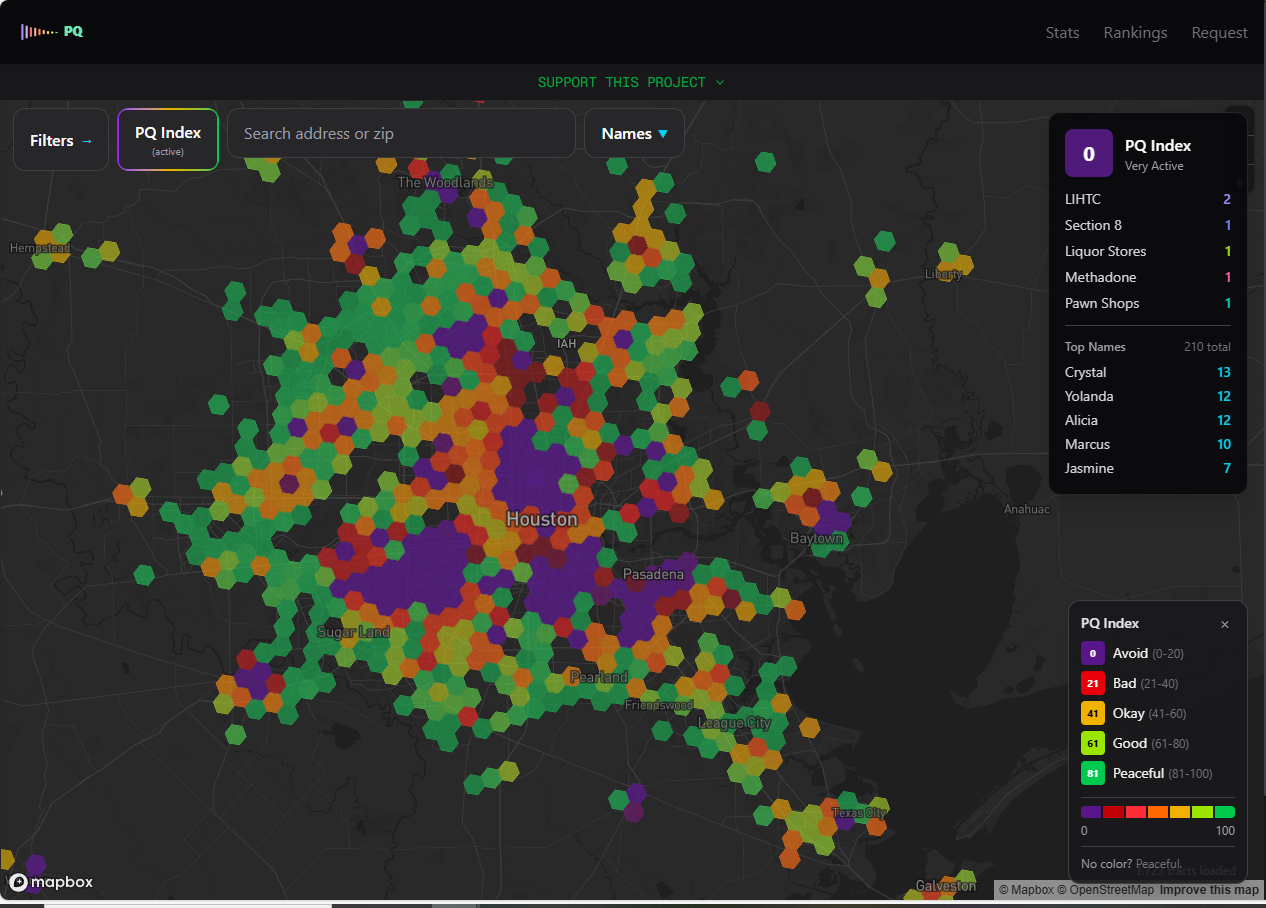Image resolution: width=1266 pixels, height=908 pixels.
Task: Click the Improve this map link
Action: click(x=1211, y=890)
